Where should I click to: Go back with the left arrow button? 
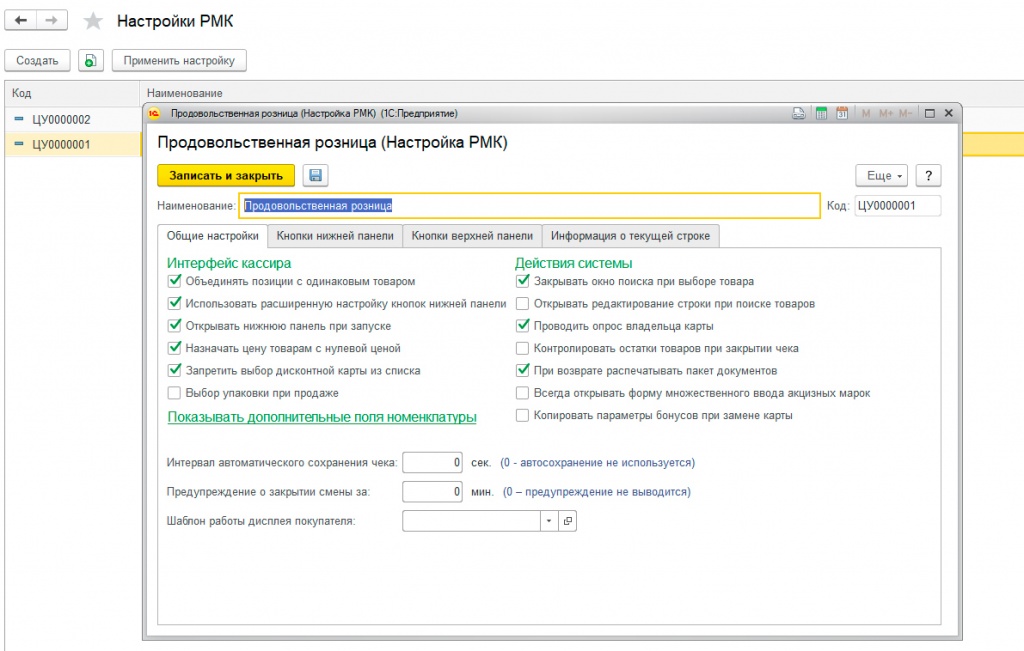[x=21, y=21]
